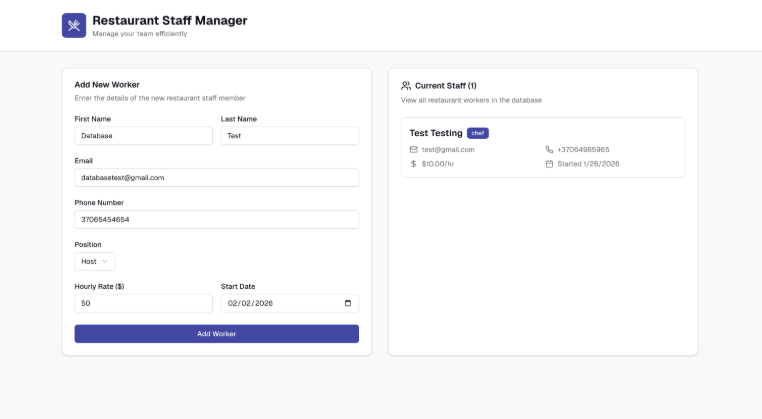
Task: Click the First Name field containing Database
Action: [x=143, y=135]
